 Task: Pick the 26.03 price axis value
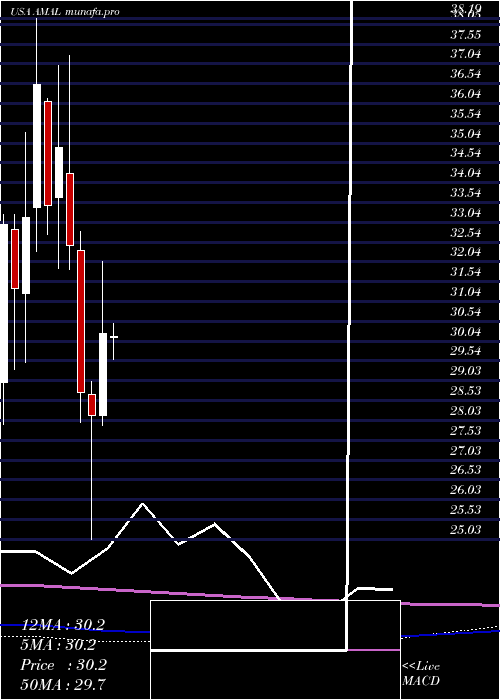pyautogui.click(x=465, y=490)
